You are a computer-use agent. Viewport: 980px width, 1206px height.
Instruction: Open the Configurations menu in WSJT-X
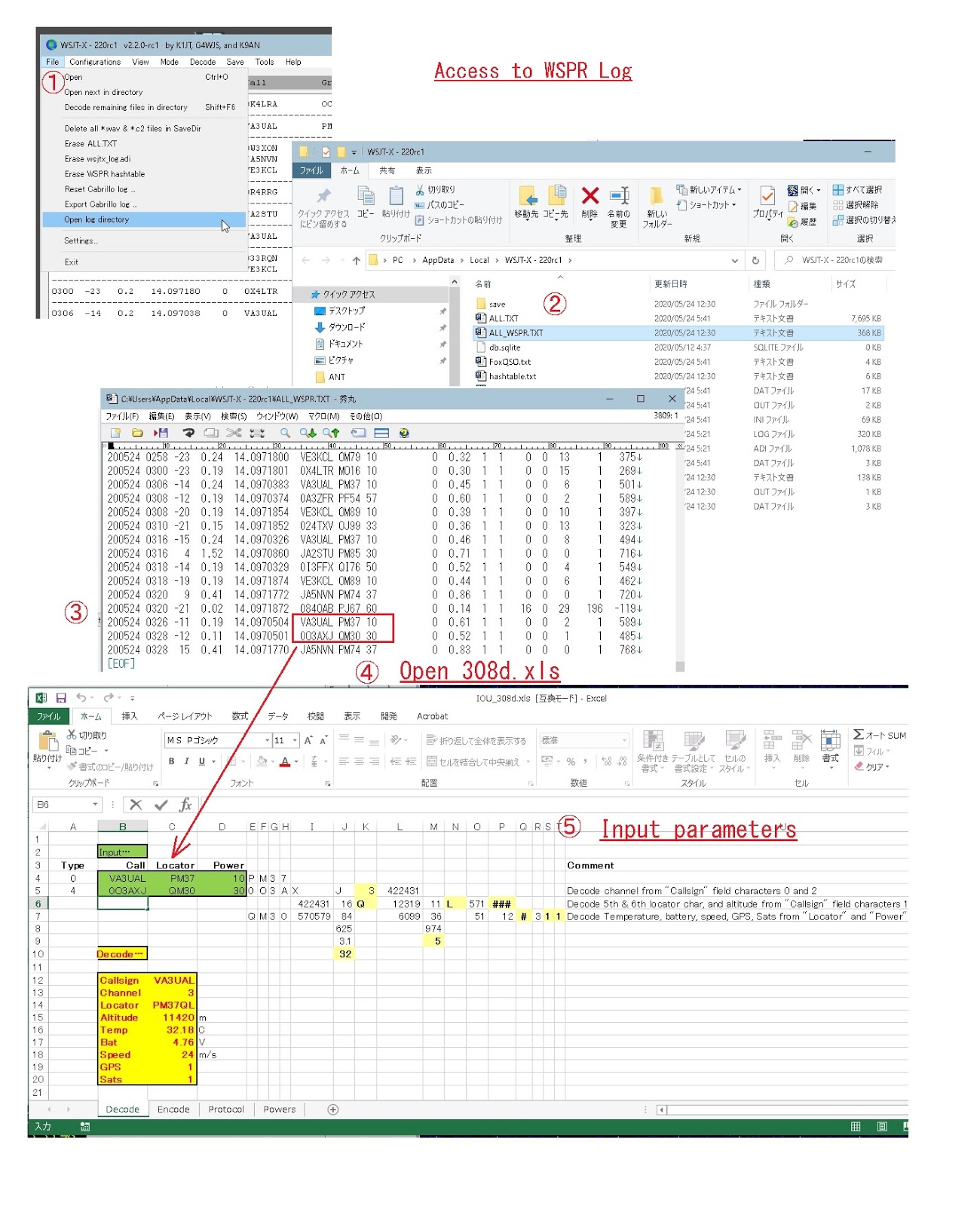tap(95, 62)
